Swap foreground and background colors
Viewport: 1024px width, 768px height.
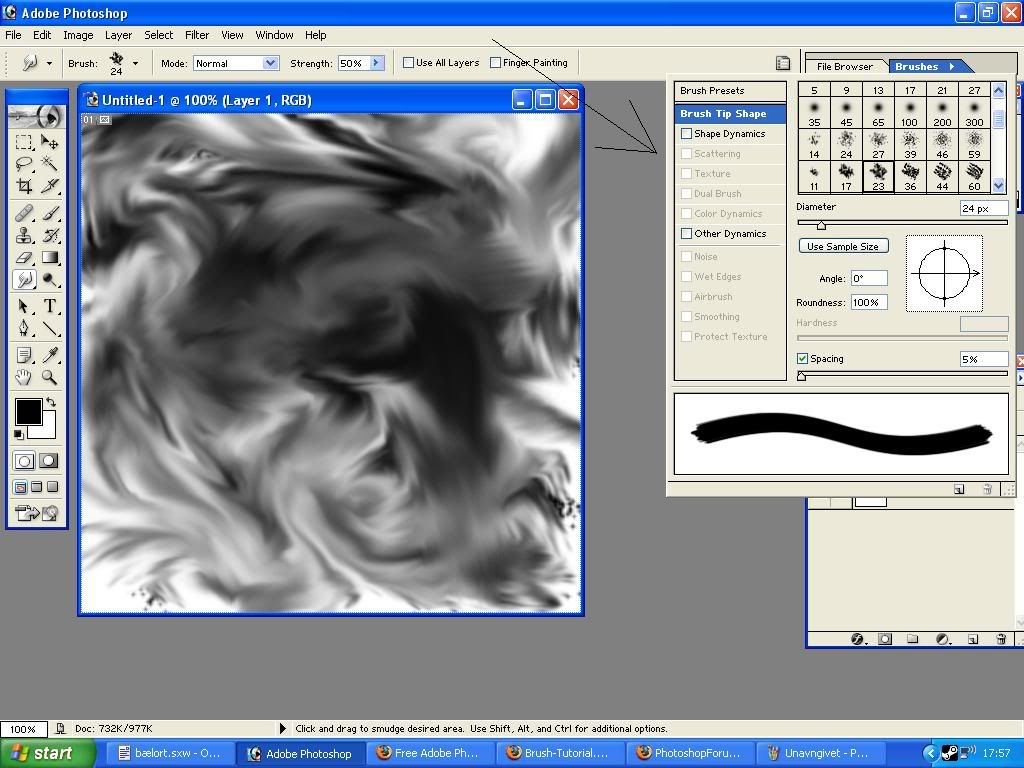click(x=51, y=403)
